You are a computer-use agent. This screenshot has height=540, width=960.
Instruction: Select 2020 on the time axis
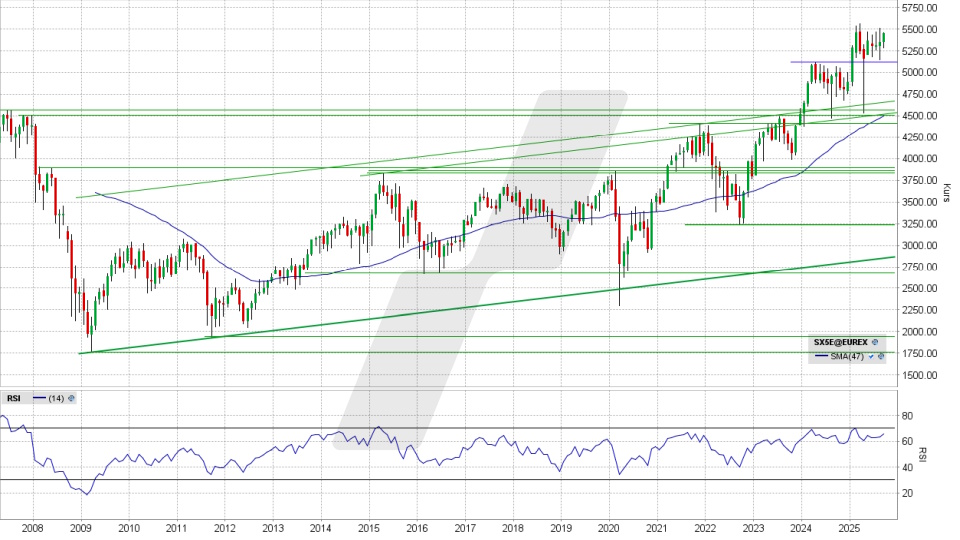608,528
